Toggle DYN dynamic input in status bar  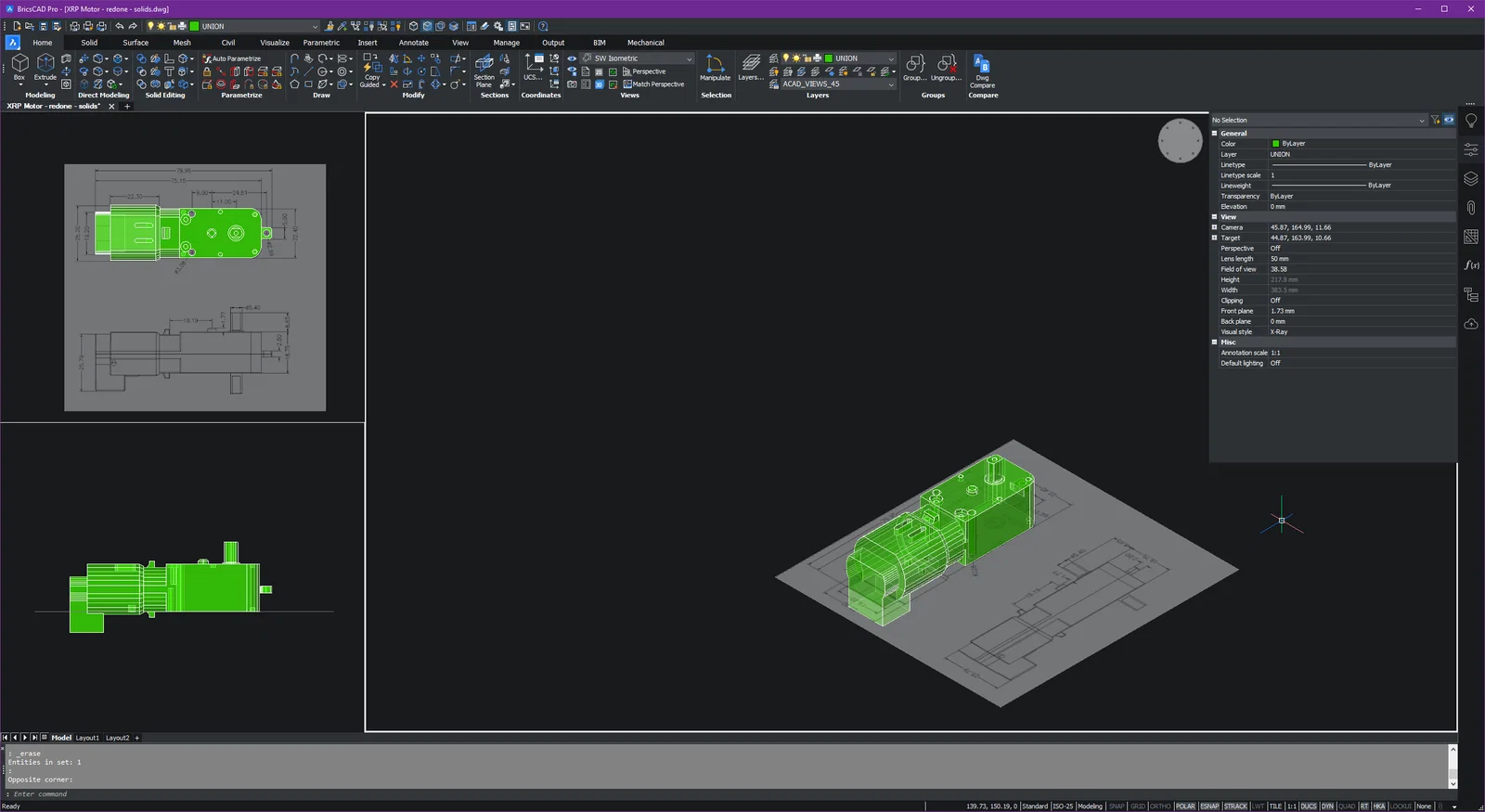[x=1327, y=806]
